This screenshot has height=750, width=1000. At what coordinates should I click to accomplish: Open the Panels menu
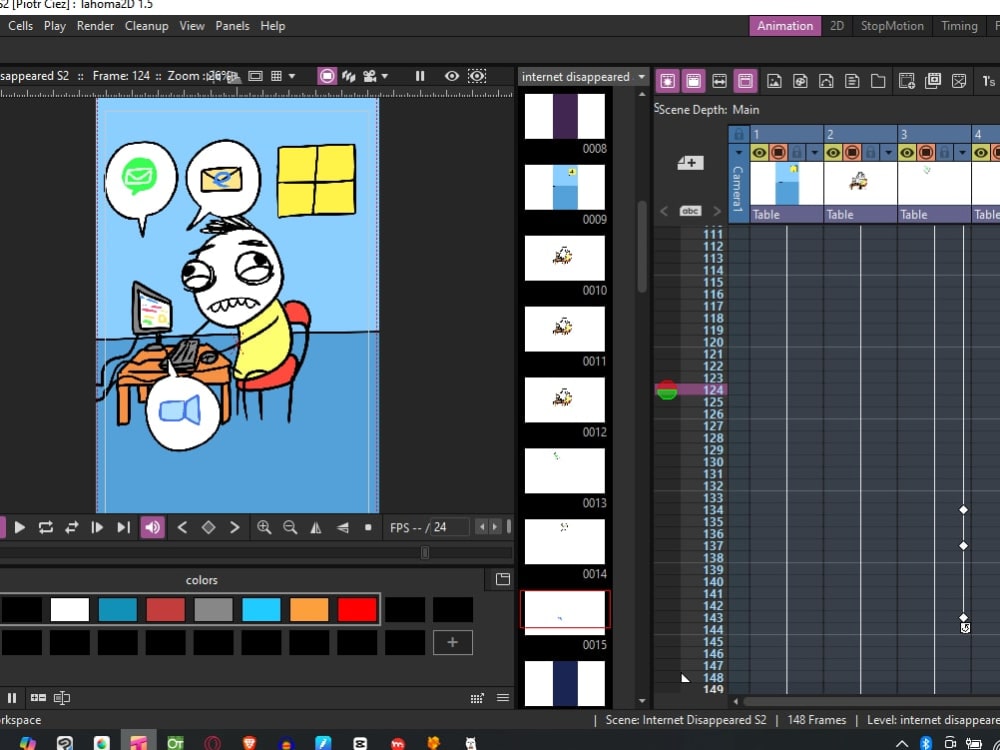[232, 26]
